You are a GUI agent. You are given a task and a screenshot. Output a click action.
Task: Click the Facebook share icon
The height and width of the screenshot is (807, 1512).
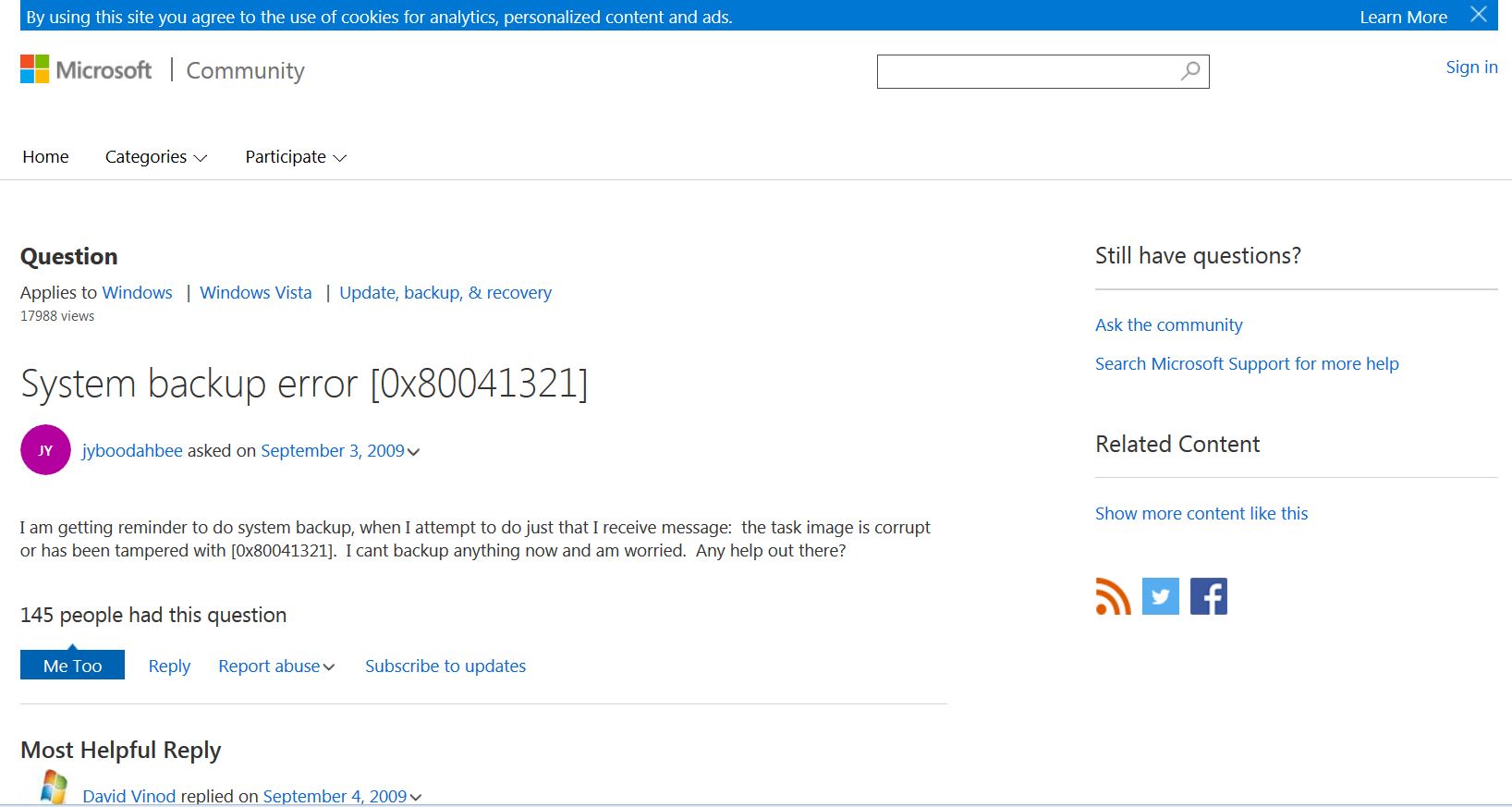tap(1208, 596)
